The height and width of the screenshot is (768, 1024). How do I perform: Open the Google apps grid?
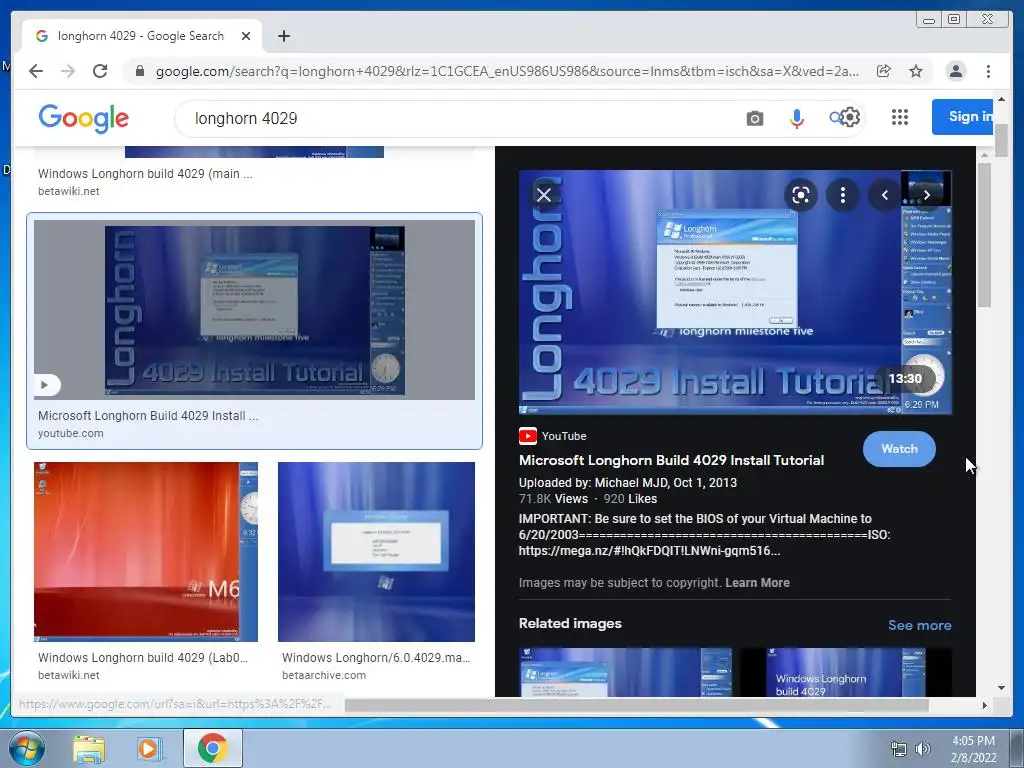900,117
